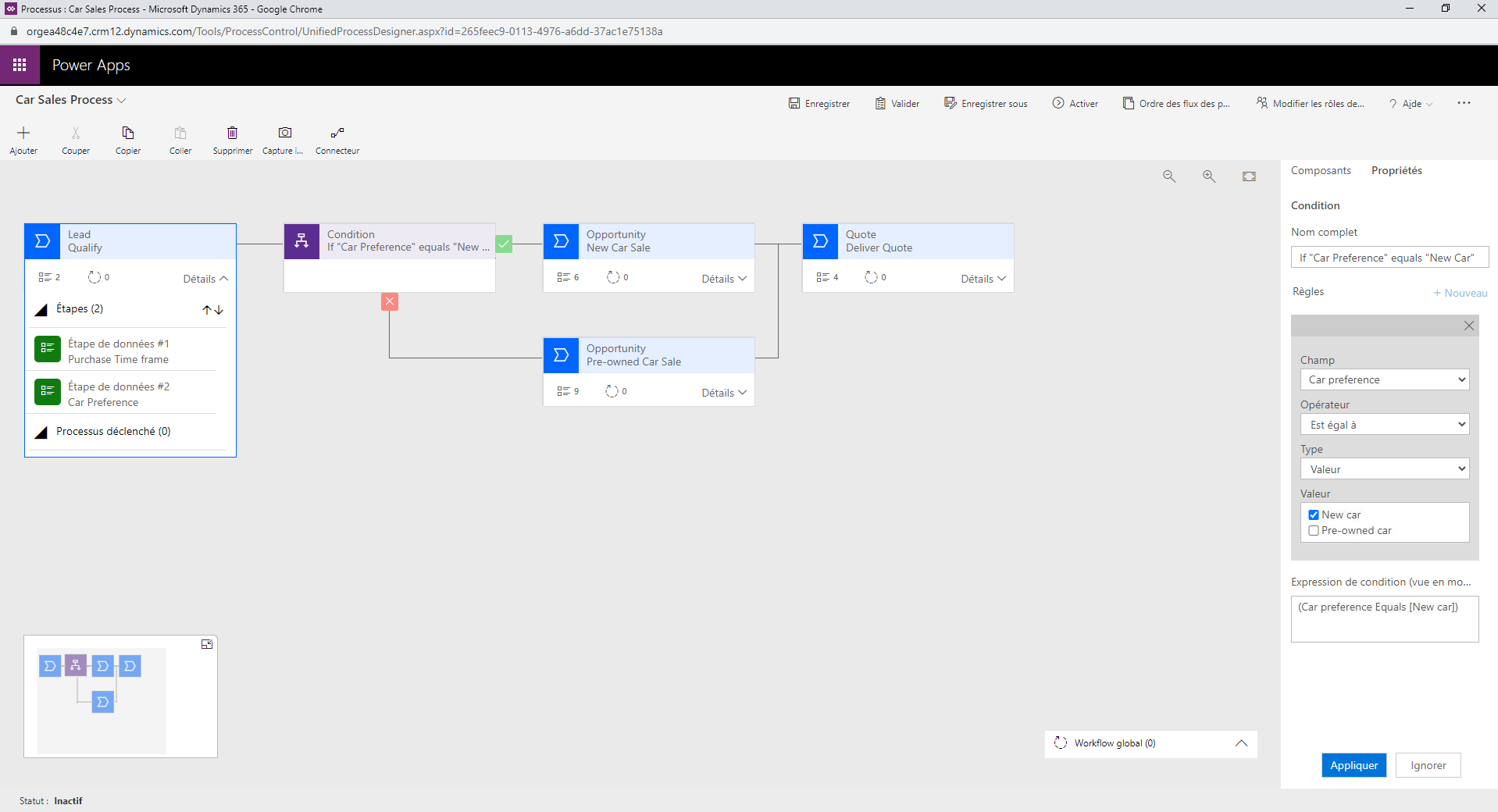Screen dimensions: 1498x812
Task: Expand Détails on Deliver Quote stage
Action: click(983, 279)
